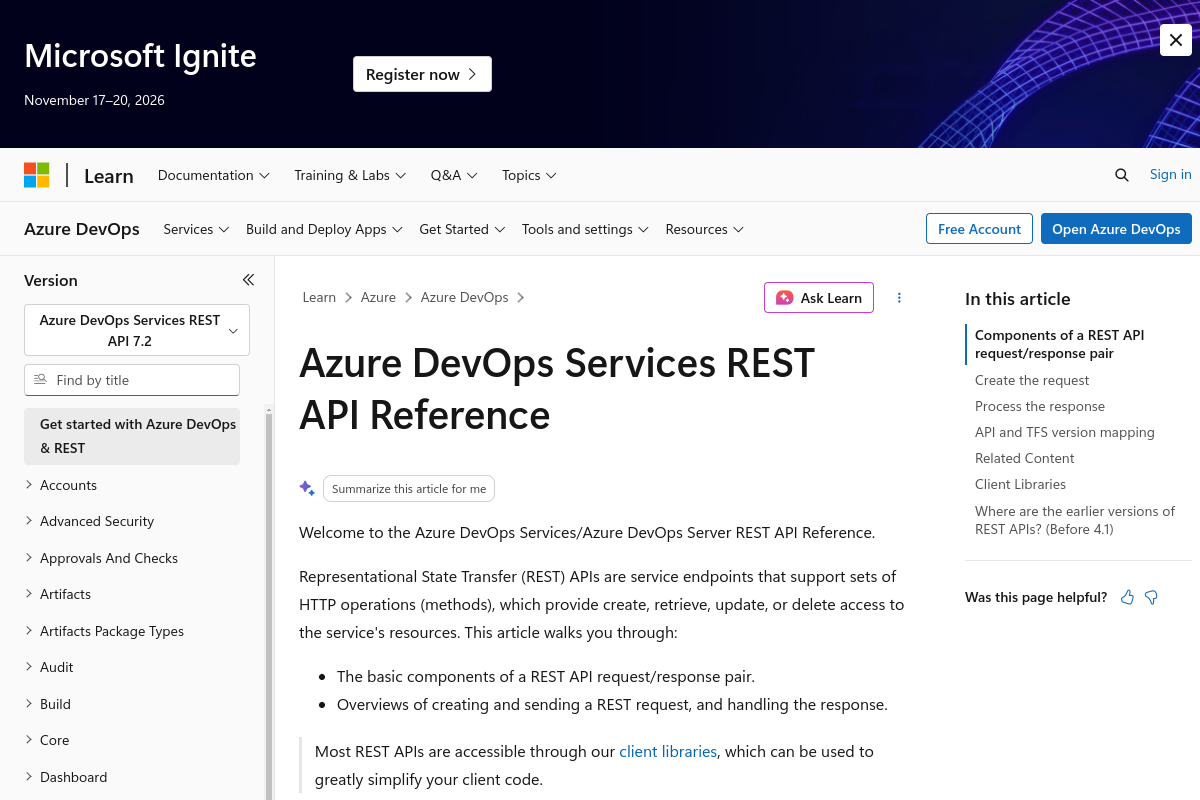Screen dimensions: 1200x800
Task: Click Open Azure DevOps button
Action: pos(1116,229)
